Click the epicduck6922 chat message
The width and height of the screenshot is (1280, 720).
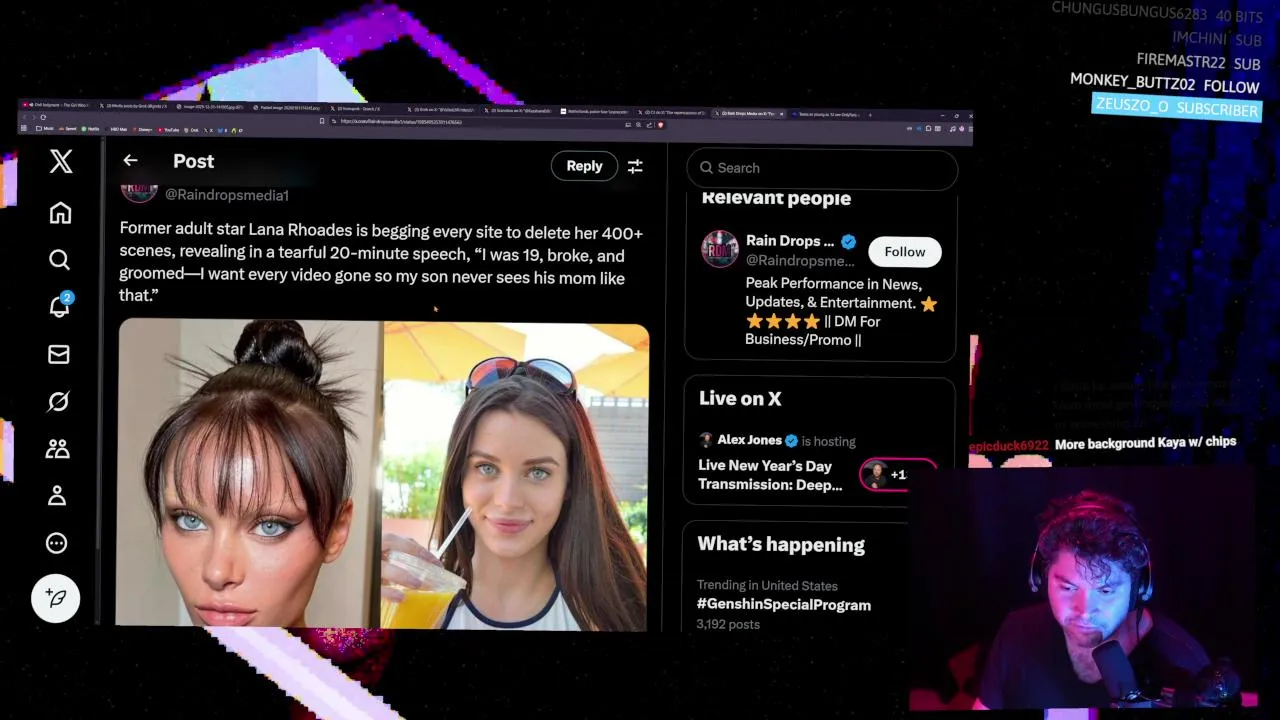1102,443
